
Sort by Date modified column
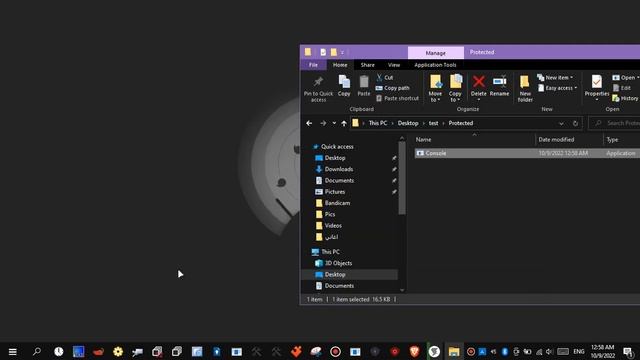pyautogui.click(x=556, y=140)
